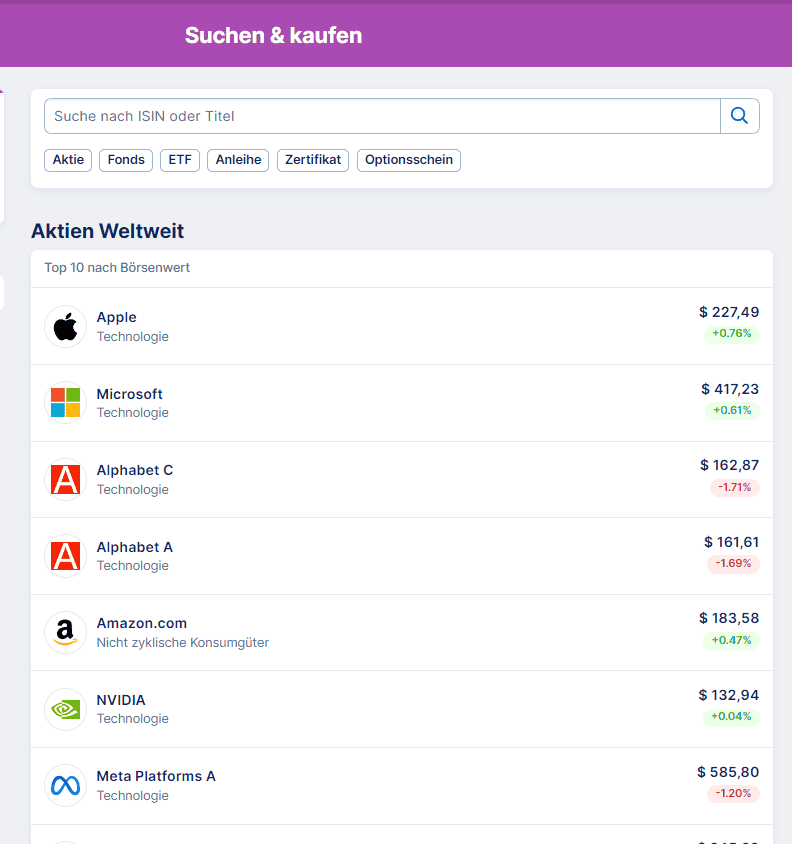The image size is (792, 844).
Task: Click 'Nicht zyklische Konsumgüter' sector label
Action: 183,643
